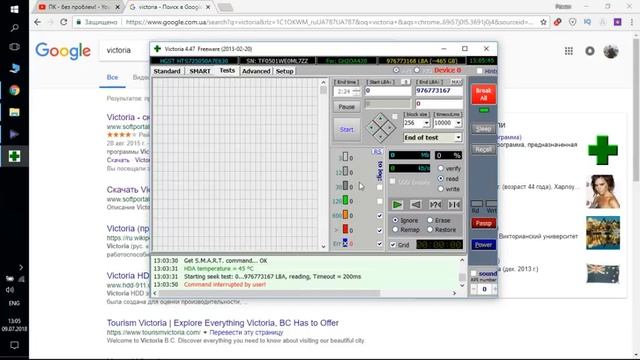Screen dimensions: 640x360
Task: Toggle log checkbox for 30 ms blocks
Action: click(380, 187)
